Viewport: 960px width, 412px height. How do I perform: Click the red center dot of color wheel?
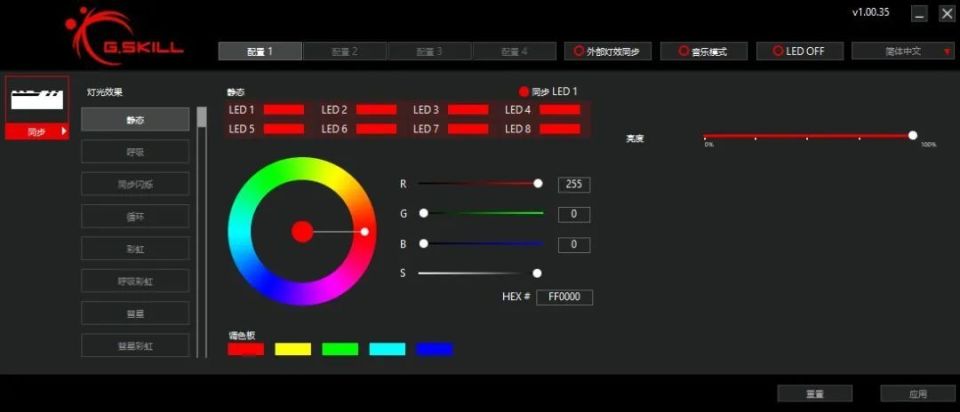[x=302, y=231]
